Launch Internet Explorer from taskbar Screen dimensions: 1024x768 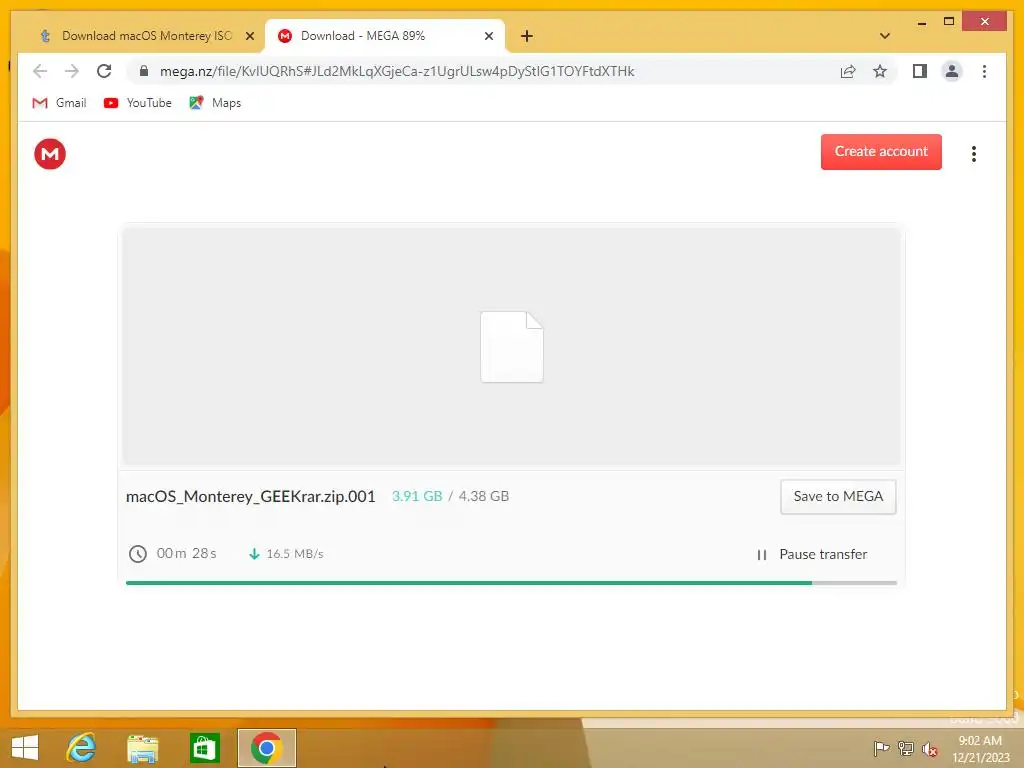[82, 748]
